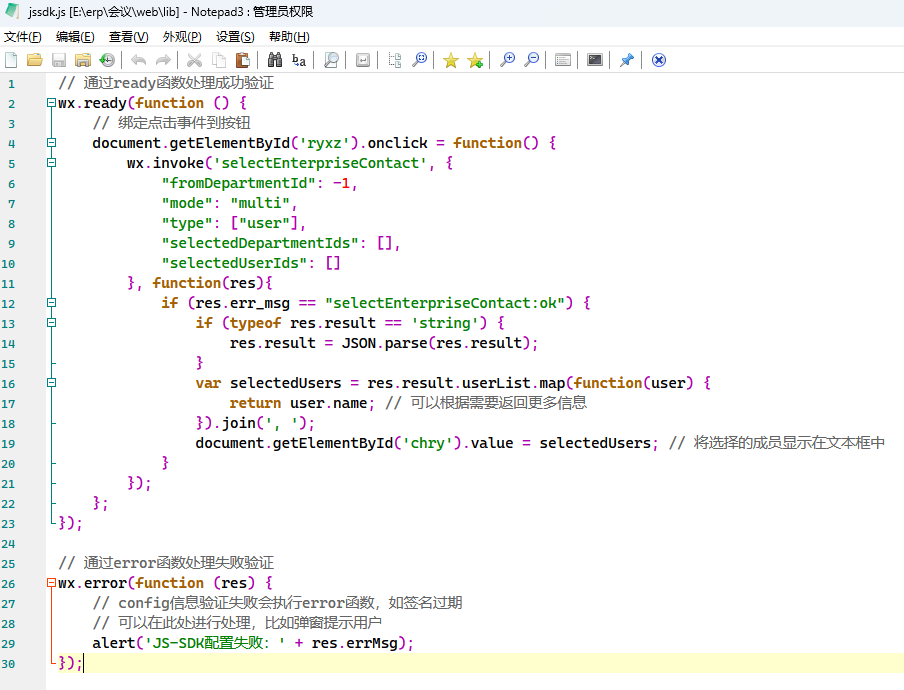This screenshot has width=904, height=690.
Task: Click line number 24 in the margin
Action: point(8,544)
